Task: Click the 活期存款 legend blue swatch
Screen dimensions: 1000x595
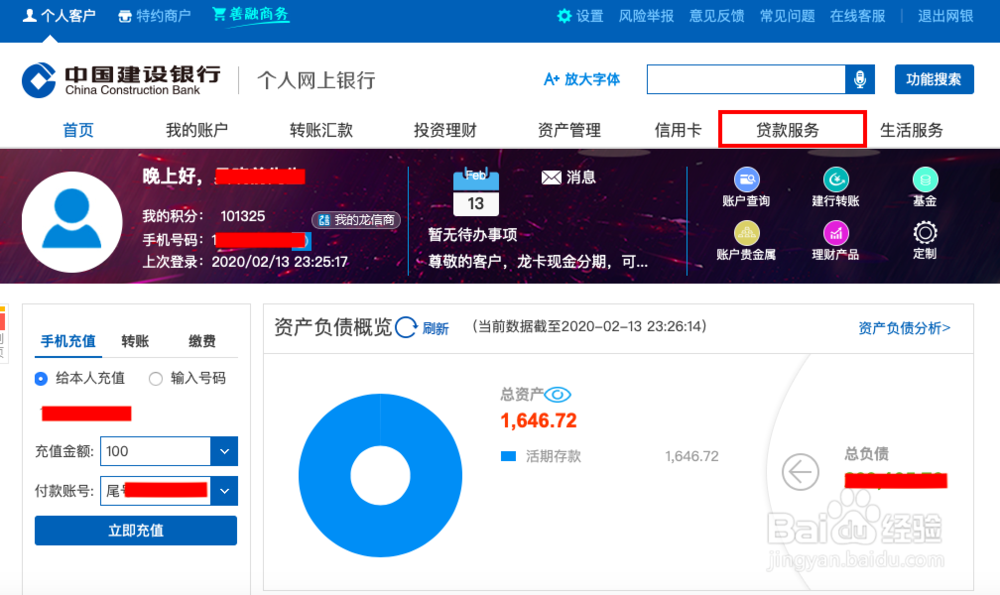Action: click(x=508, y=456)
